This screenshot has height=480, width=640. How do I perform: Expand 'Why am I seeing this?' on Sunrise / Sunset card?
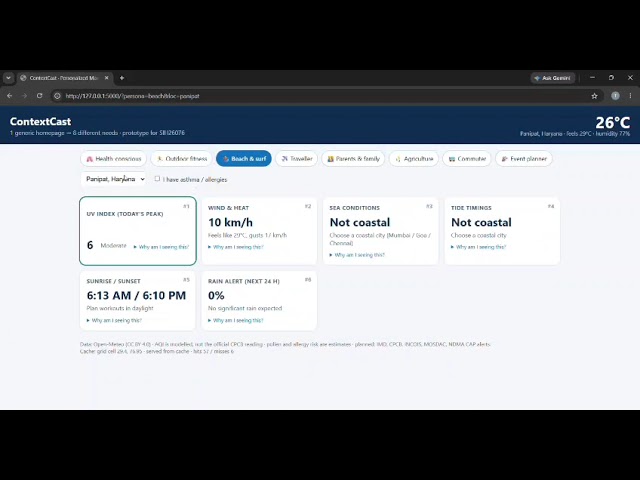point(114,320)
